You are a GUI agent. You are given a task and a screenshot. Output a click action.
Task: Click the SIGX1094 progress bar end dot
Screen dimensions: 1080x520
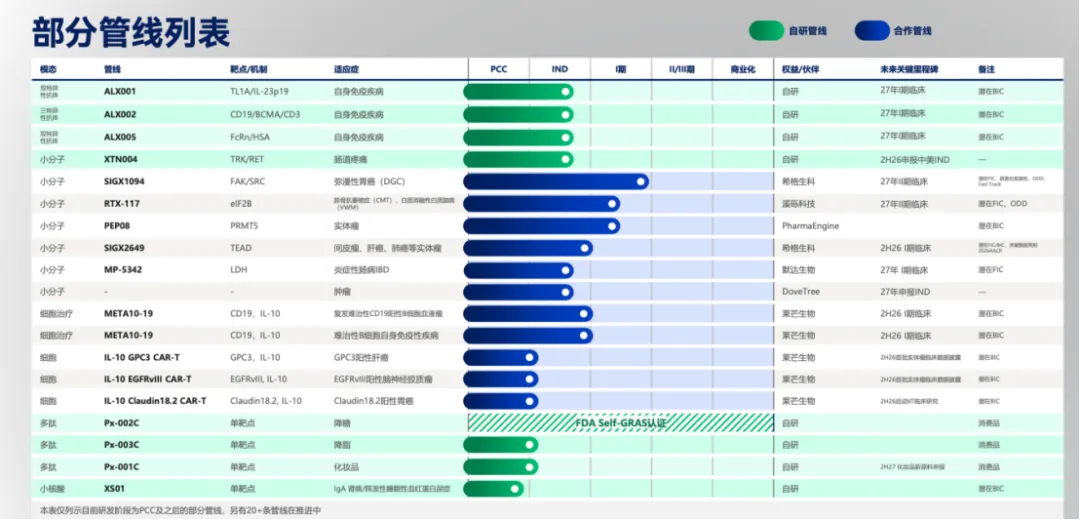click(641, 182)
